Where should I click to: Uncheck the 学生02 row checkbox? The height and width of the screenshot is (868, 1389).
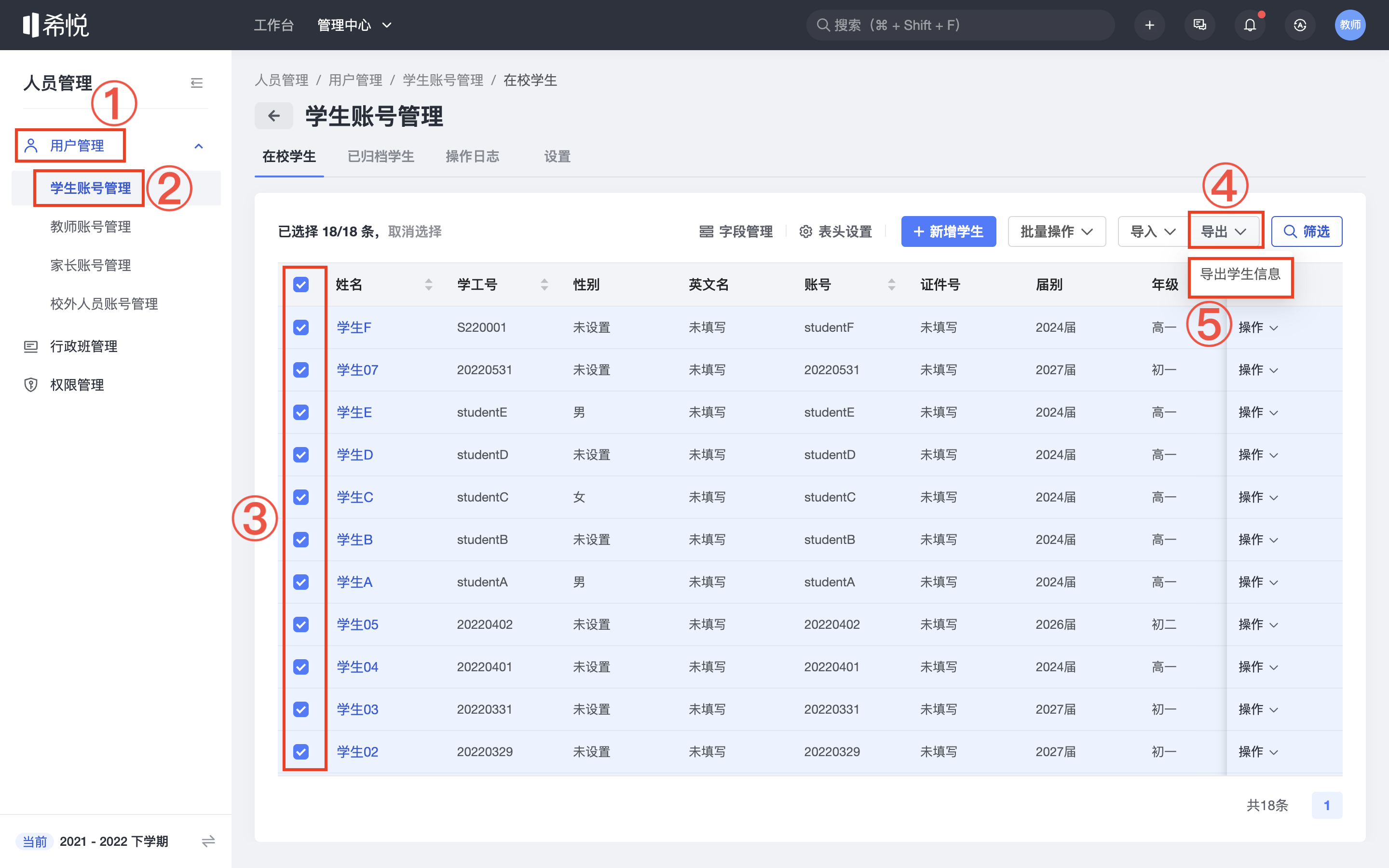click(x=301, y=752)
